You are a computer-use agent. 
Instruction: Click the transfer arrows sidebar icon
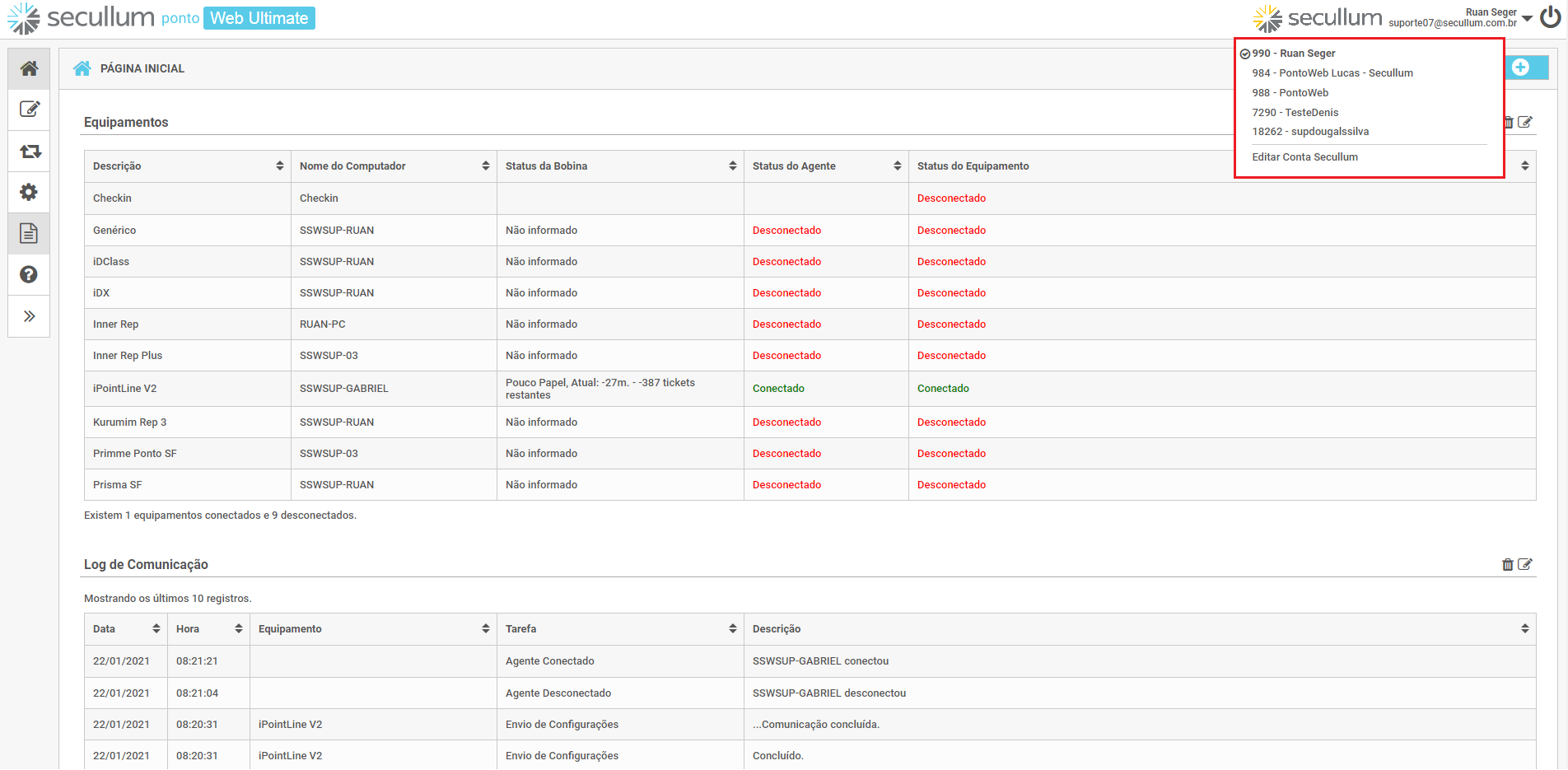pos(29,152)
